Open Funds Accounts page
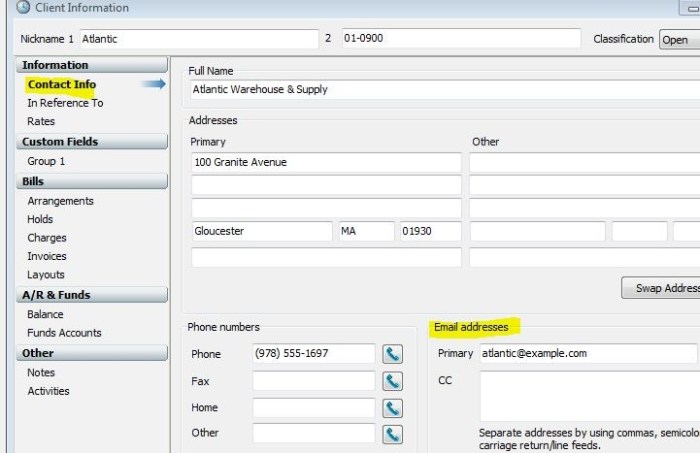 pos(64,333)
